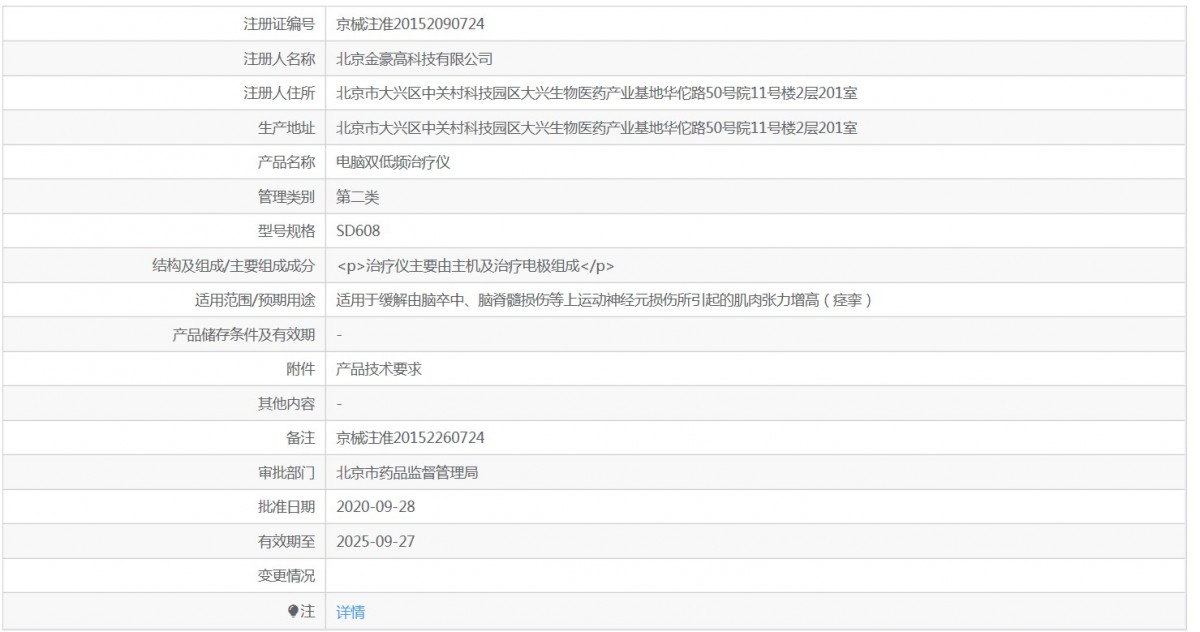
Task: Click the 注册人住所 address value
Action: coord(598,93)
